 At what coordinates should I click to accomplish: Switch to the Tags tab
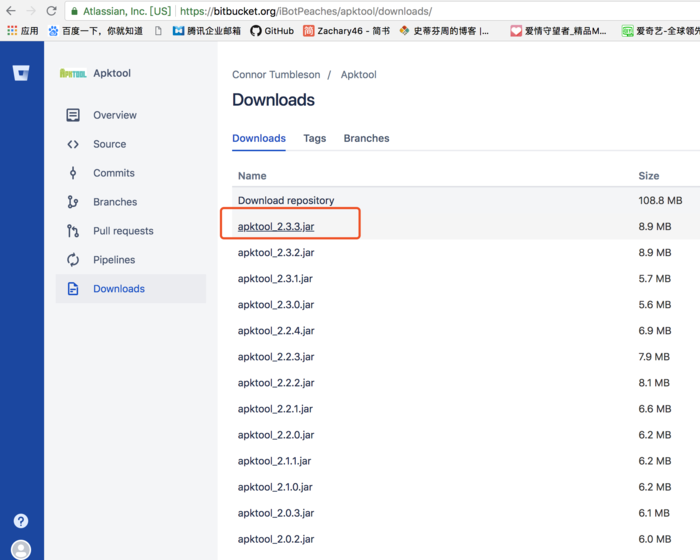[x=315, y=138]
